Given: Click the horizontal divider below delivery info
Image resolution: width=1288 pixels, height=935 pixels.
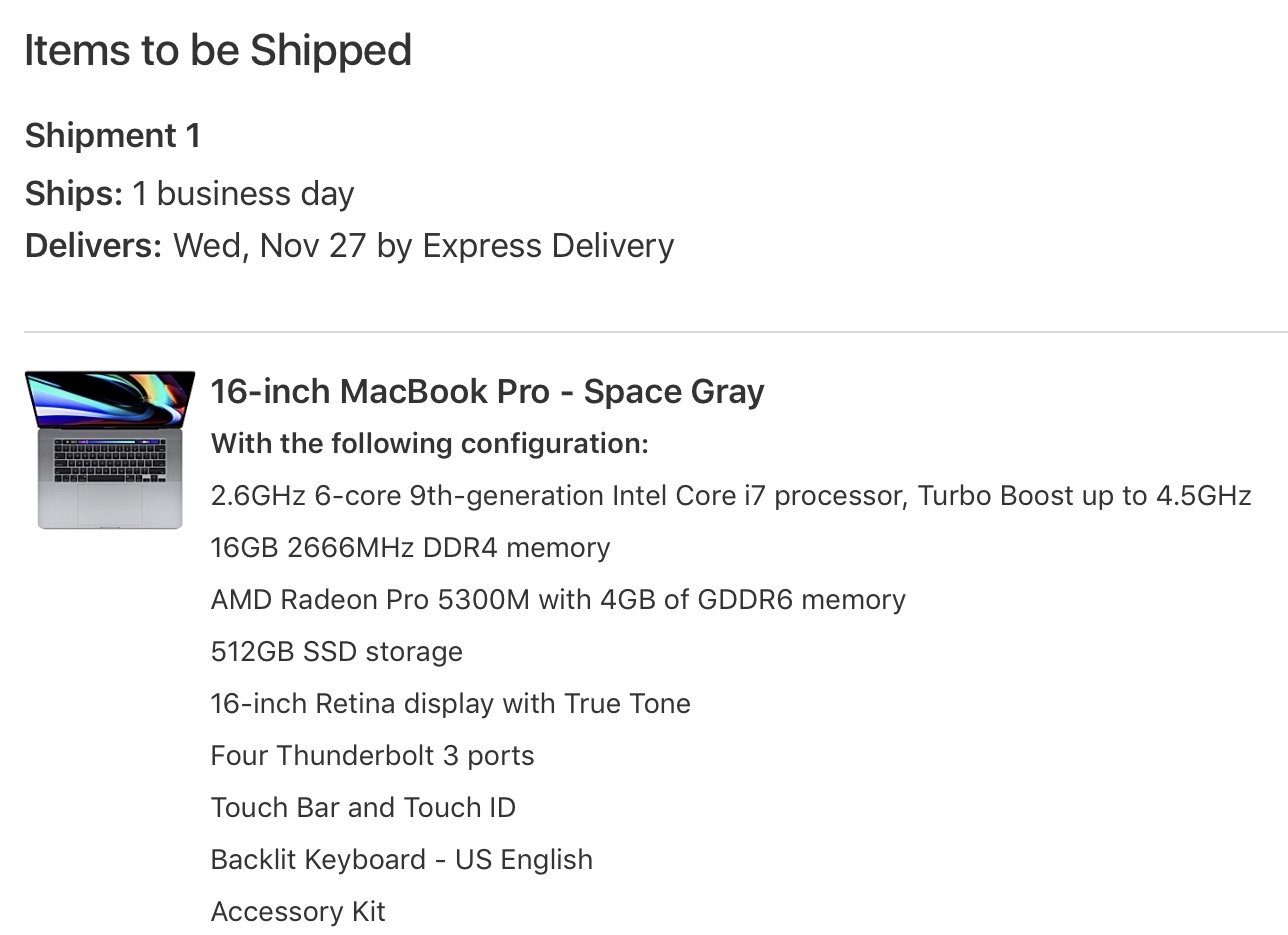Looking at the screenshot, I should (656, 331).
